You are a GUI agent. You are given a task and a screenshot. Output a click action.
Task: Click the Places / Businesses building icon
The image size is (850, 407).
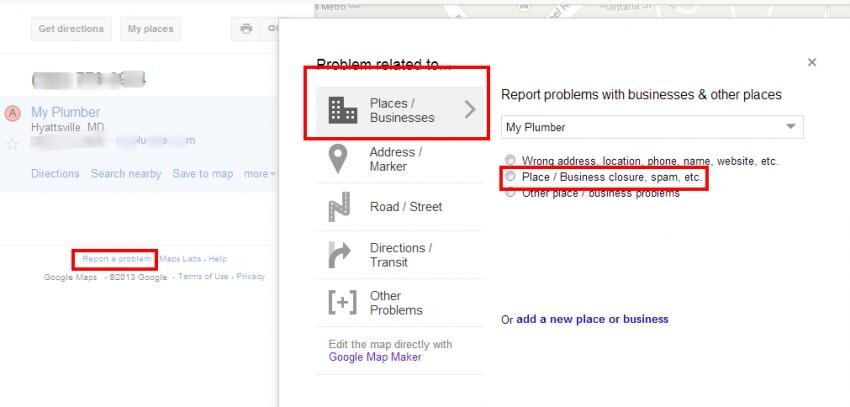[x=343, y=111]
